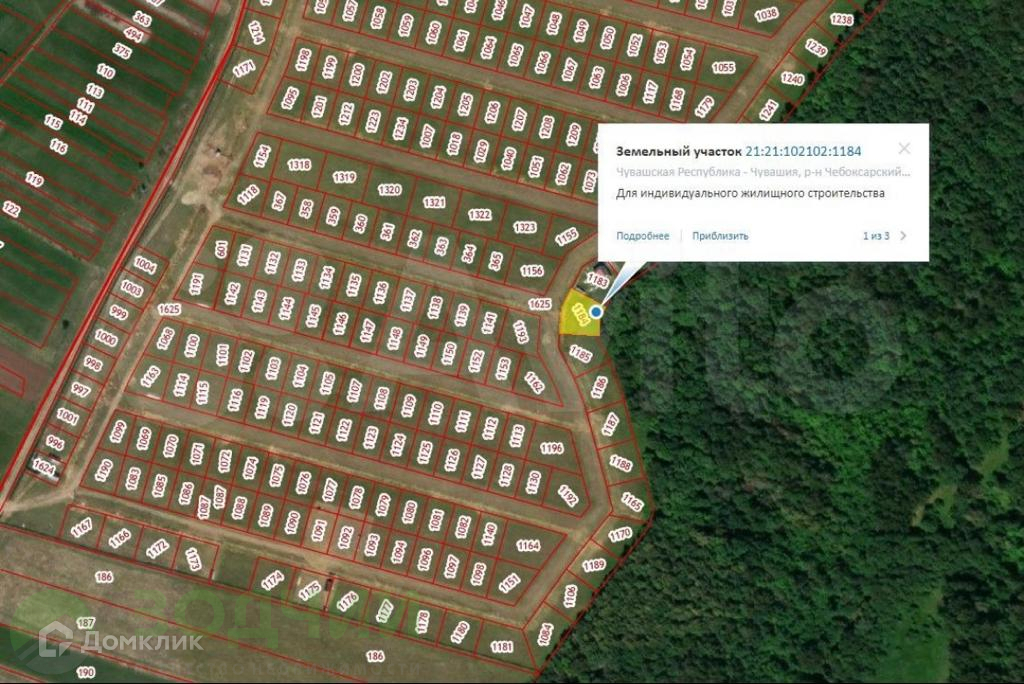Select parcel 1164 on the map
The image size is (1024, 684).
(x=528, y=545)
